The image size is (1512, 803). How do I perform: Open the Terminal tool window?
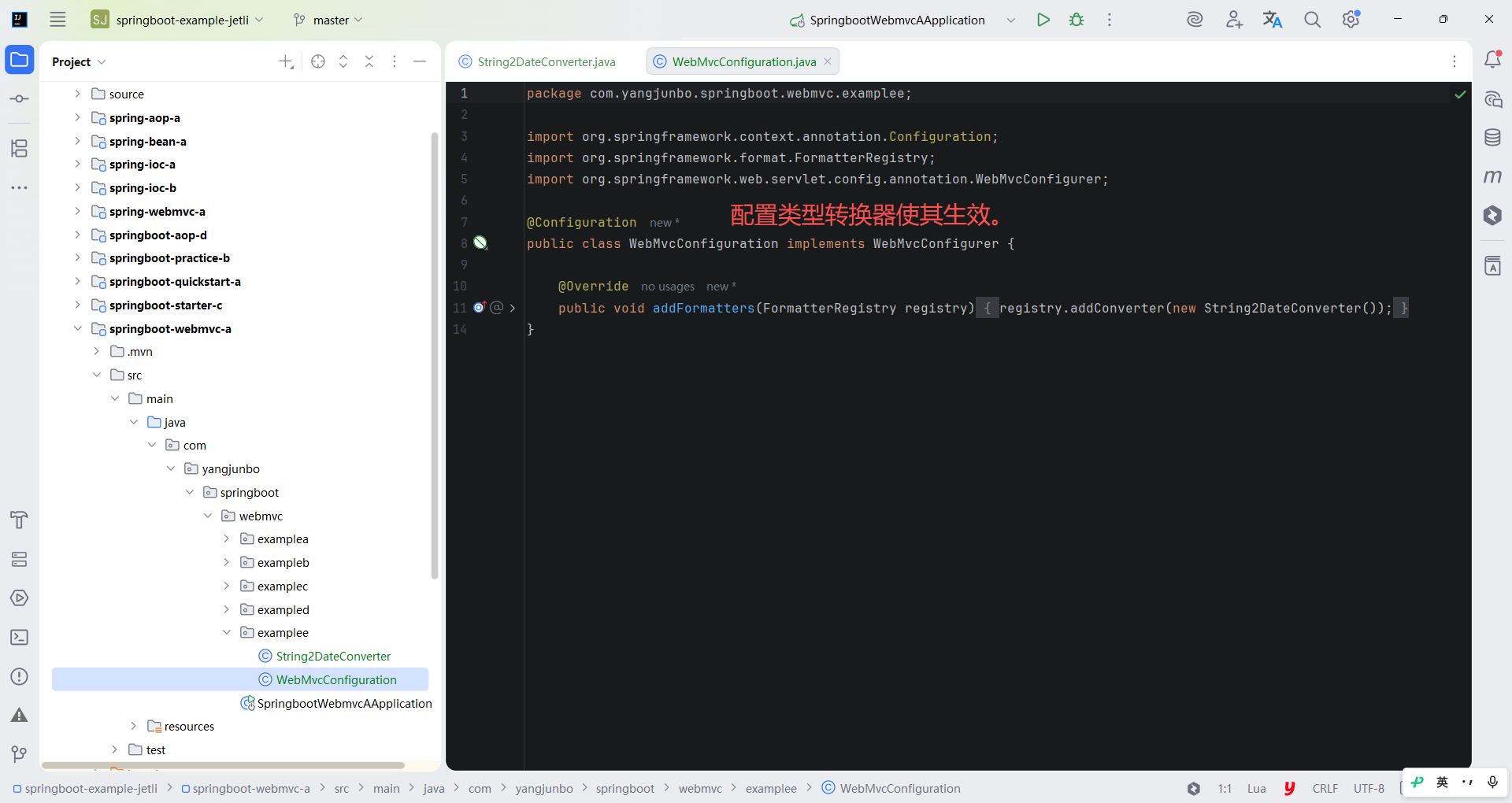click(20, 638)
